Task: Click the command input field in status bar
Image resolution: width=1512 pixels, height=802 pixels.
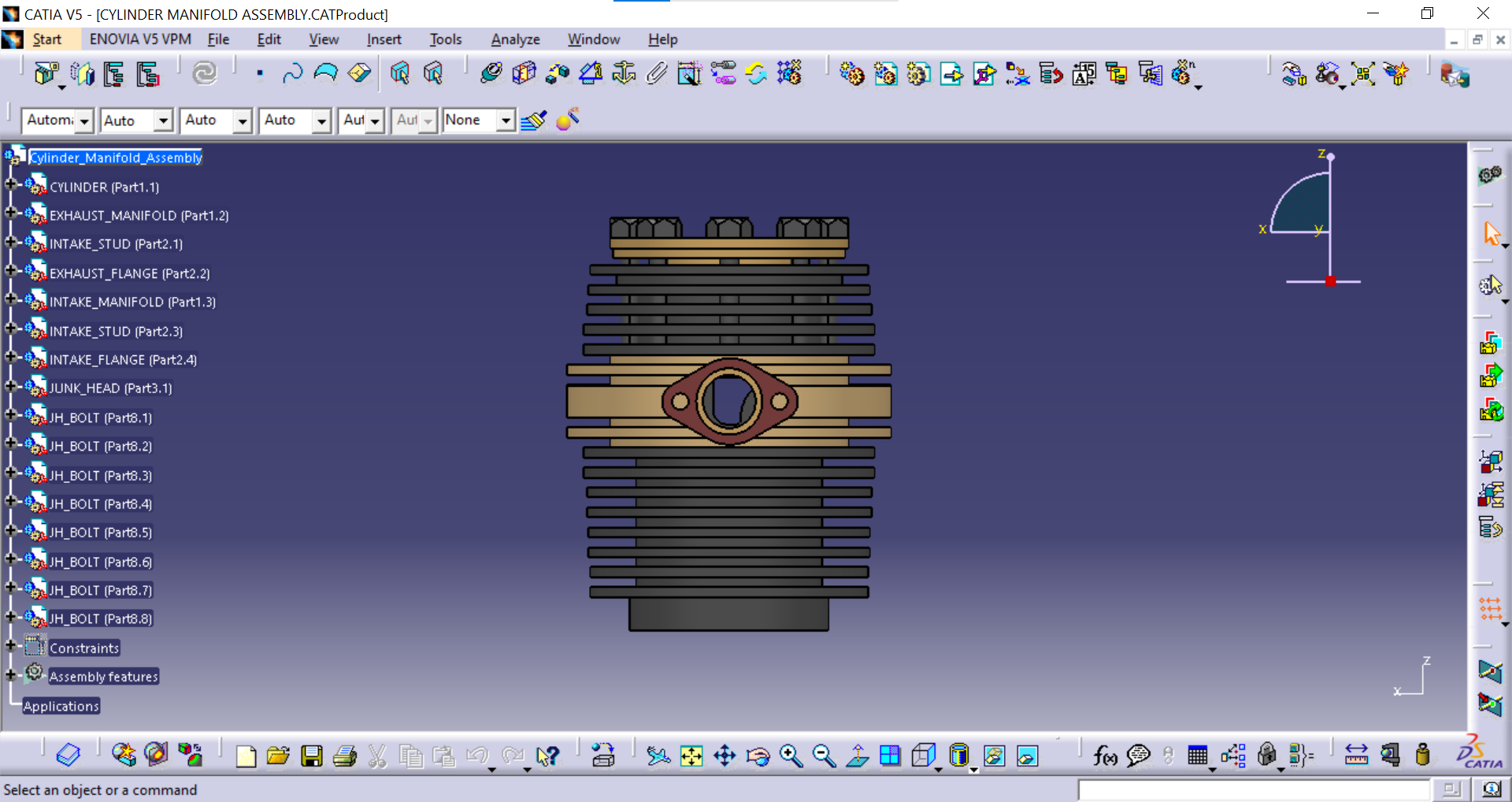Action: pos(1253,789)
